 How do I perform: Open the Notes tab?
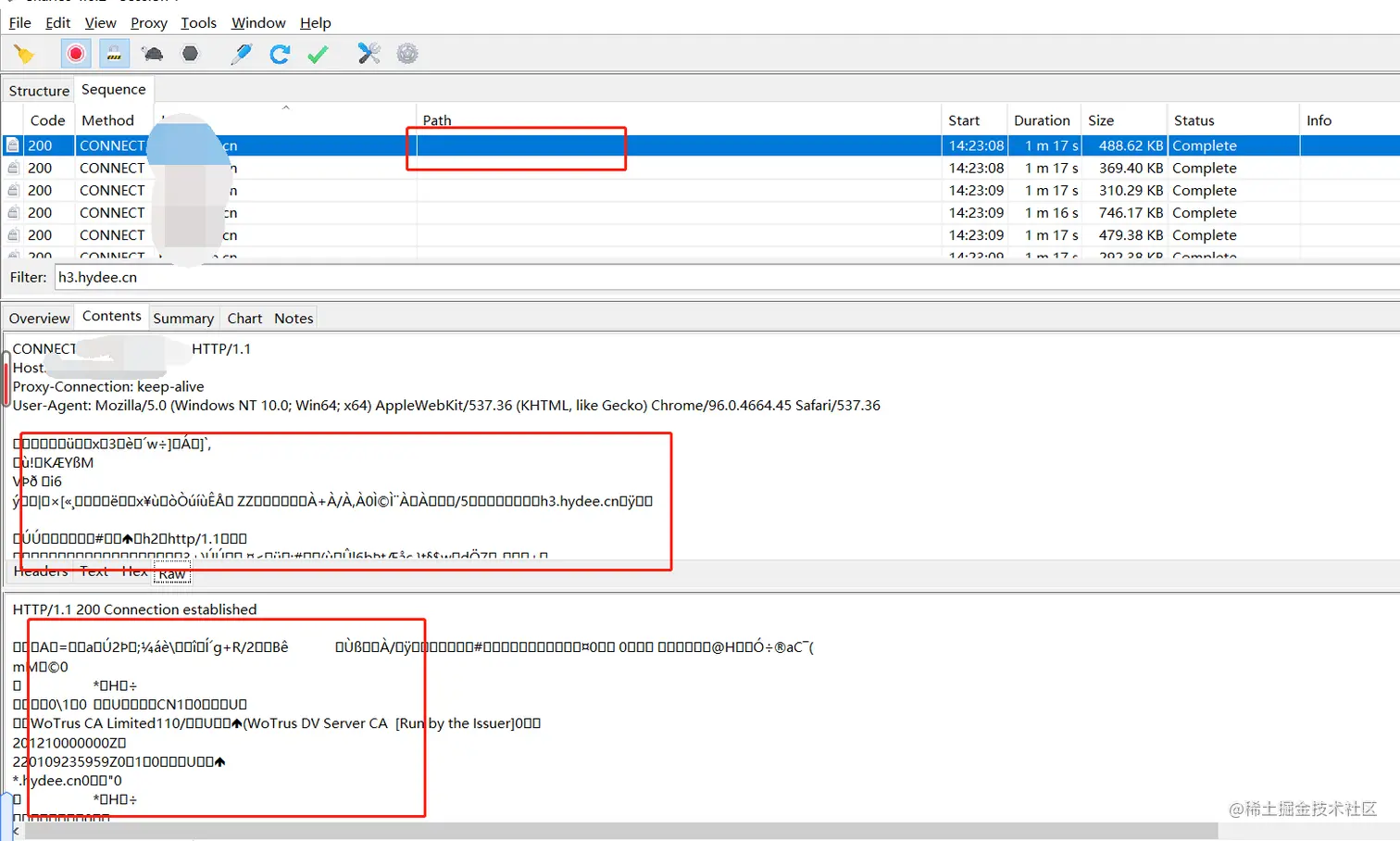click(x=294, y=318)
